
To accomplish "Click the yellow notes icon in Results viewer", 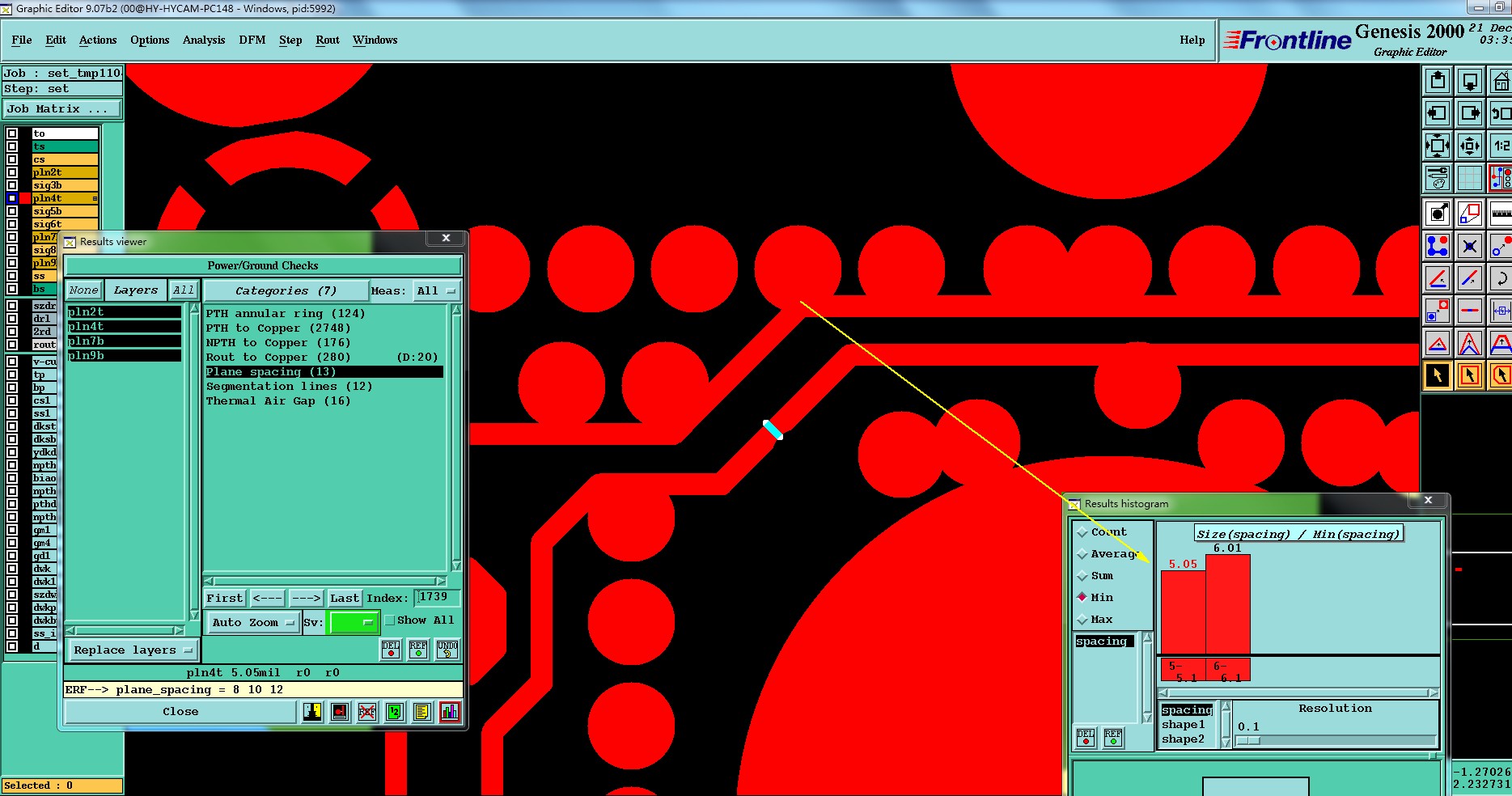I will (x=421, y=712).
